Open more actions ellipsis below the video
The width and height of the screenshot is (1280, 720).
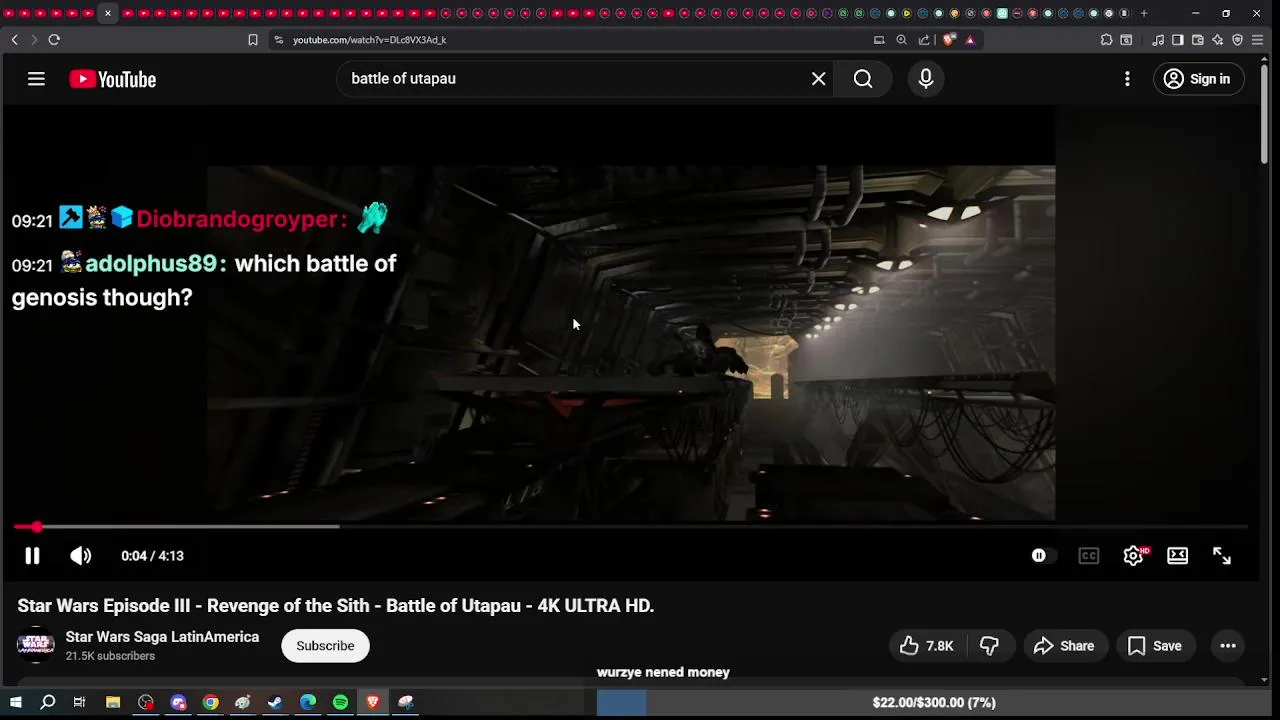click(1228, 646)
